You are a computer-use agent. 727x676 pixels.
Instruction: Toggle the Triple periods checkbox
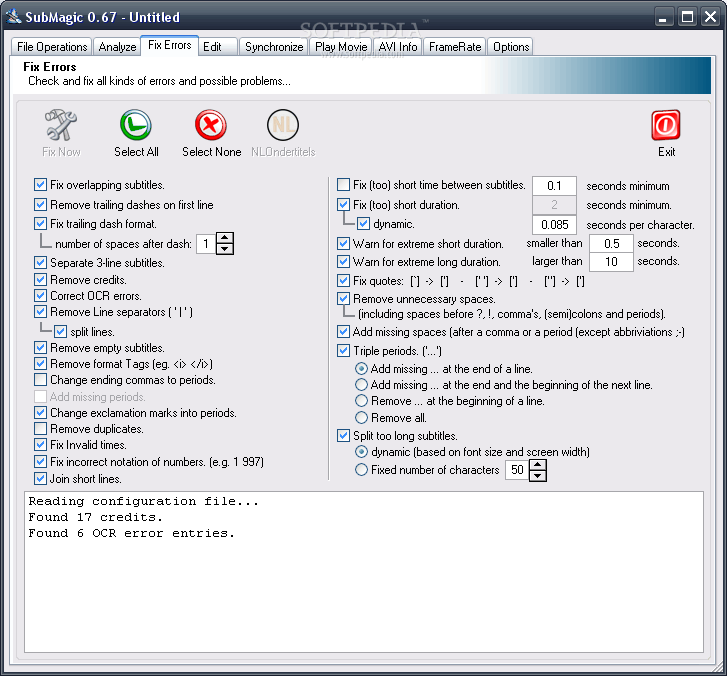(343, 351)
